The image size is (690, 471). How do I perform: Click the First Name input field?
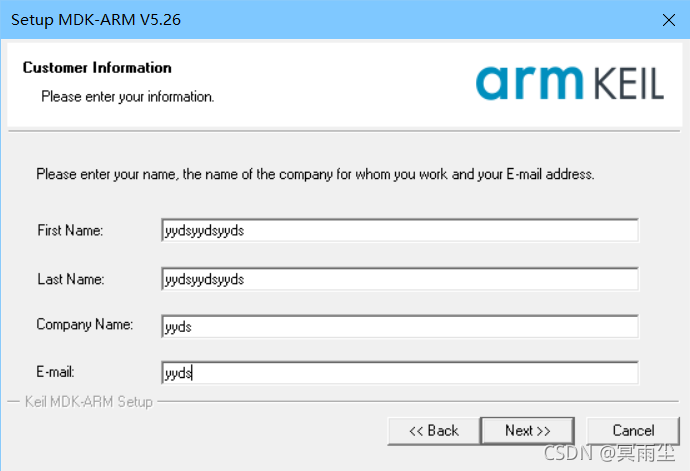400,230
